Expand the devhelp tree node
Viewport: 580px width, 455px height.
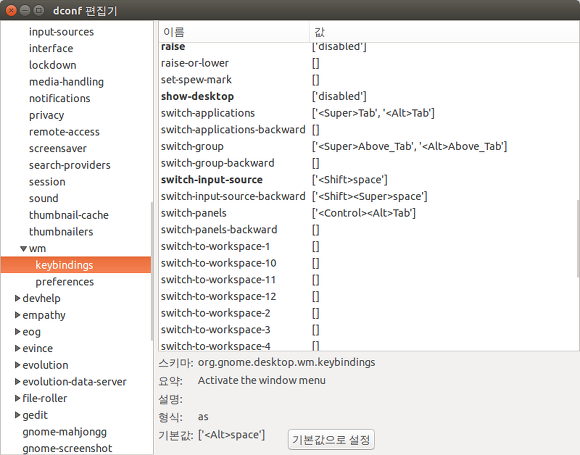tap(17, 298)
